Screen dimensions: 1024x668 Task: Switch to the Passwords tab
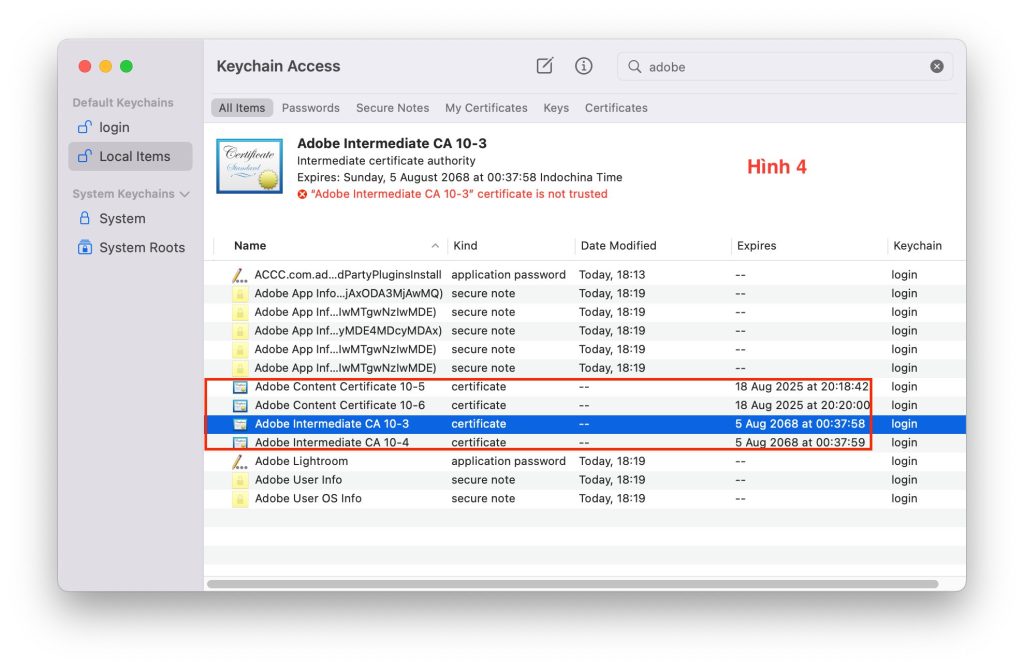coord(310,108)
